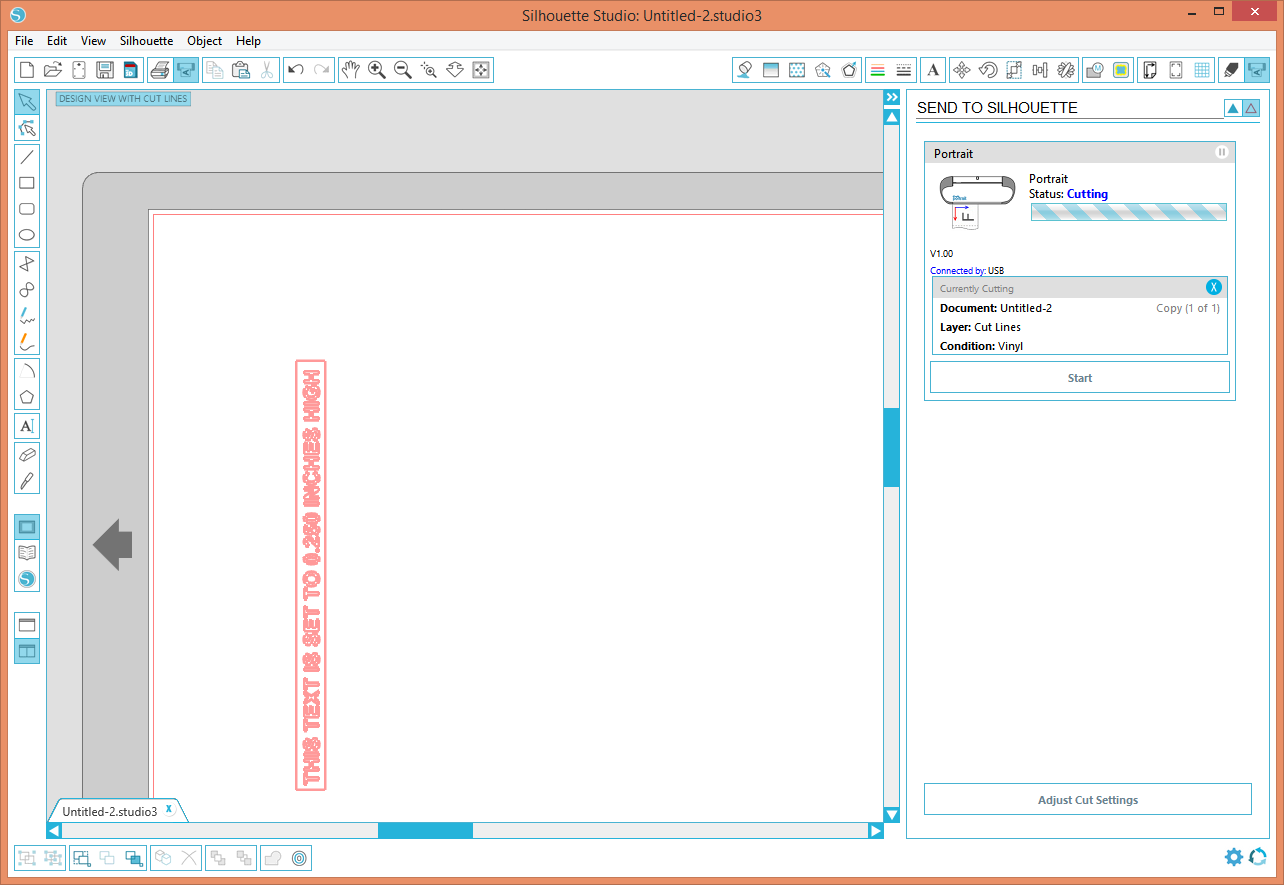Select the Rectangle drawing tool

(x=27, y=183)
